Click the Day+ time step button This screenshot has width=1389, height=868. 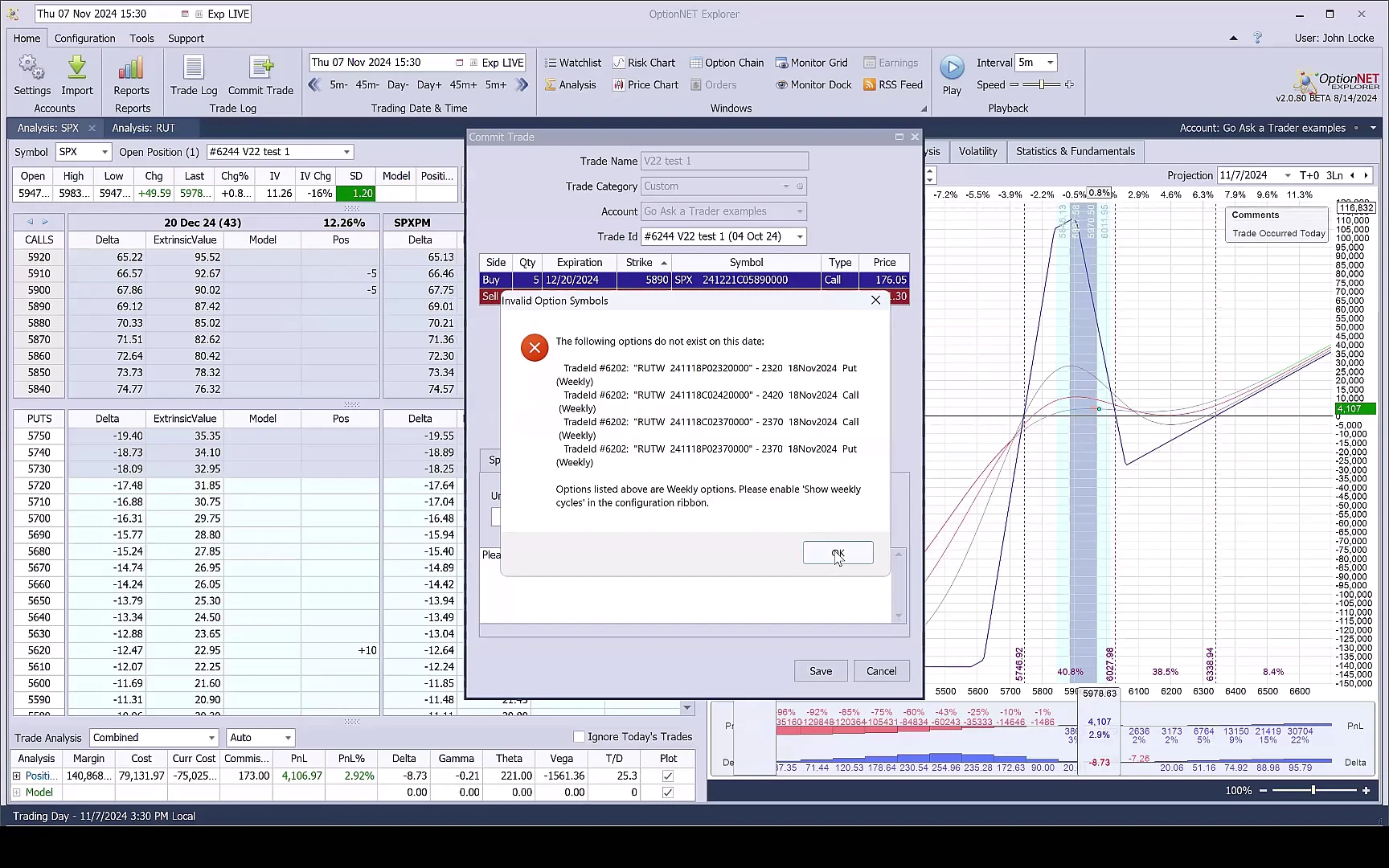point(428,84)
